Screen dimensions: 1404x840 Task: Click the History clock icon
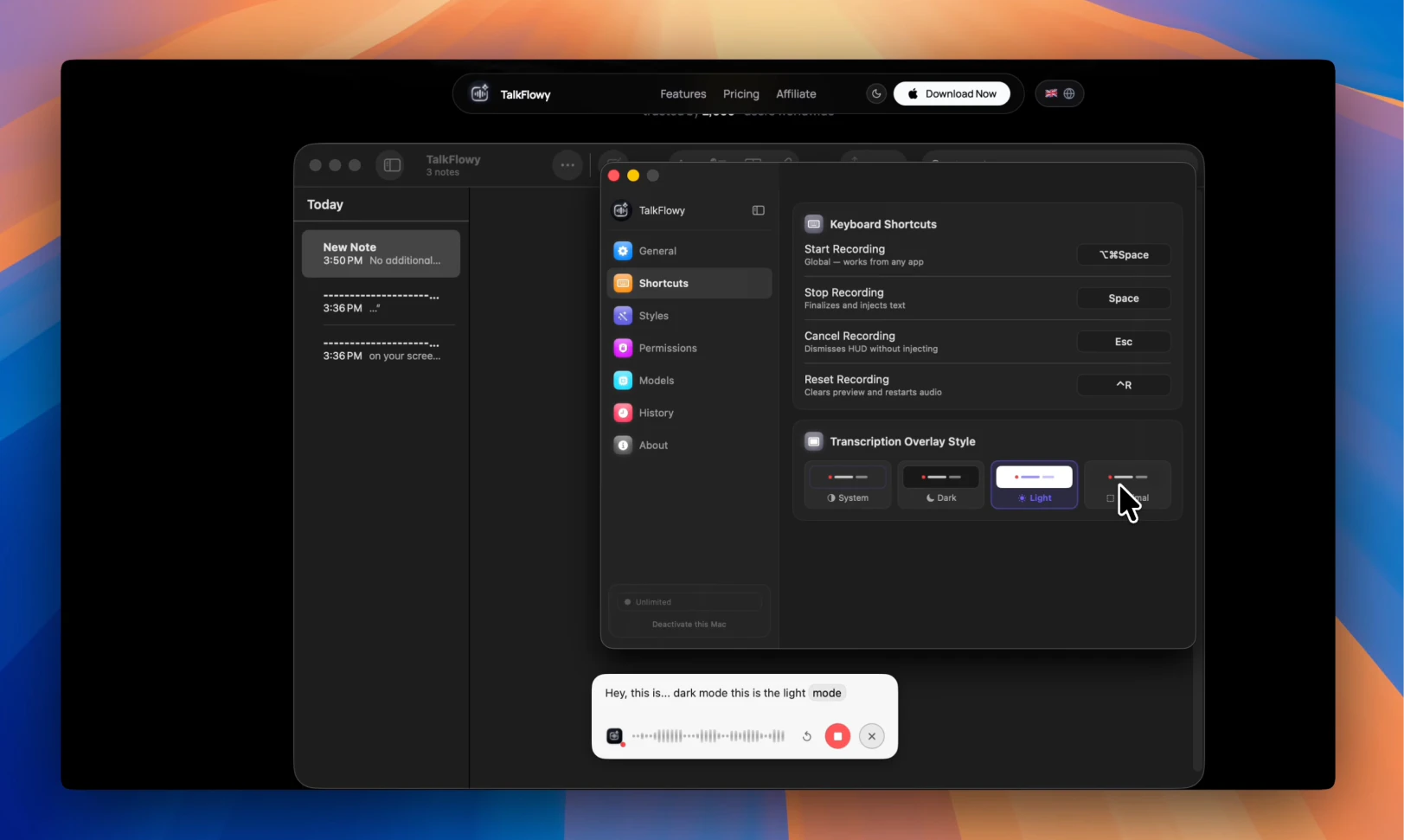[623, 413]
